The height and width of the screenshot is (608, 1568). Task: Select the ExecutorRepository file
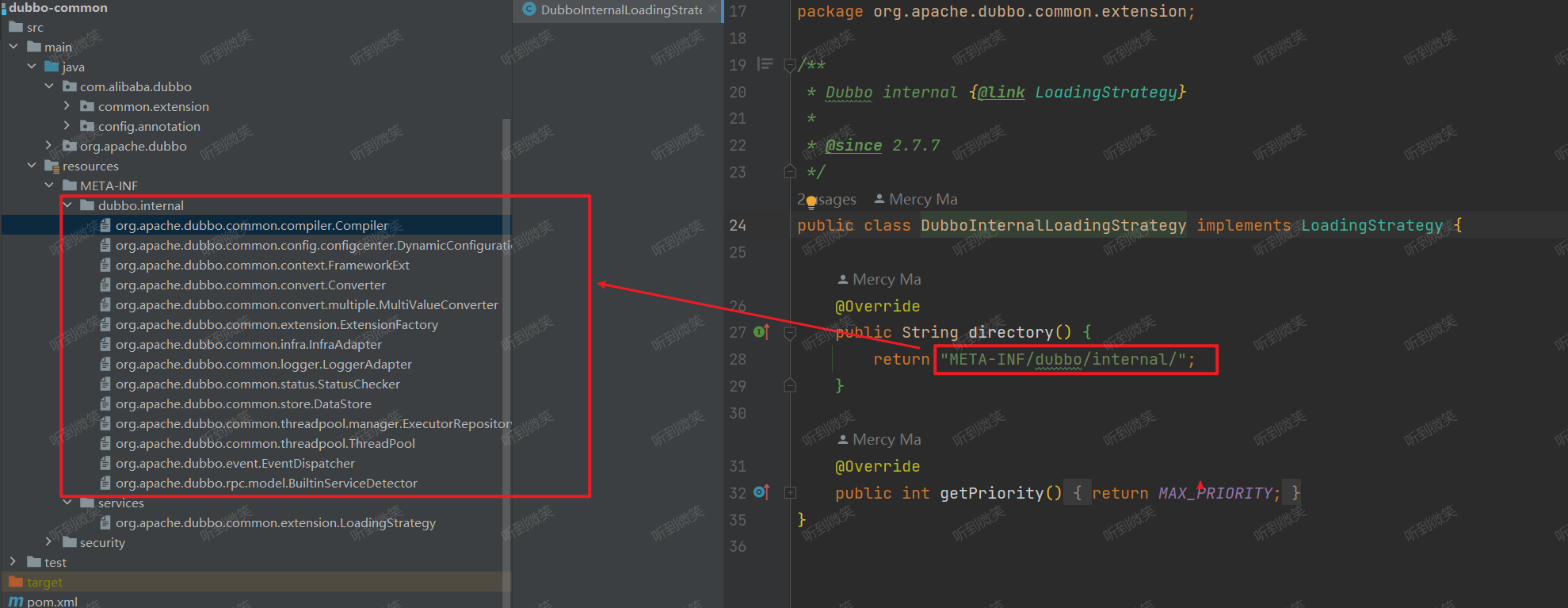313,424
